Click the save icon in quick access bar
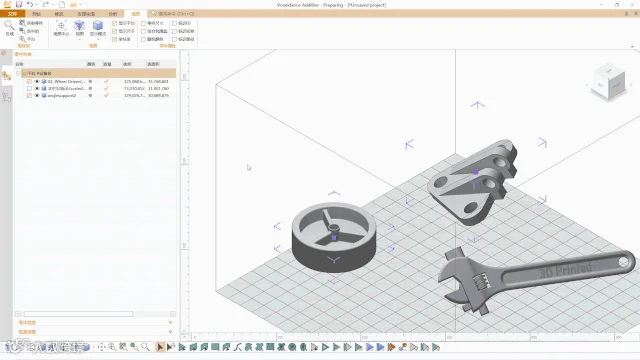The image size is (640, 360). tap(19, 4)
